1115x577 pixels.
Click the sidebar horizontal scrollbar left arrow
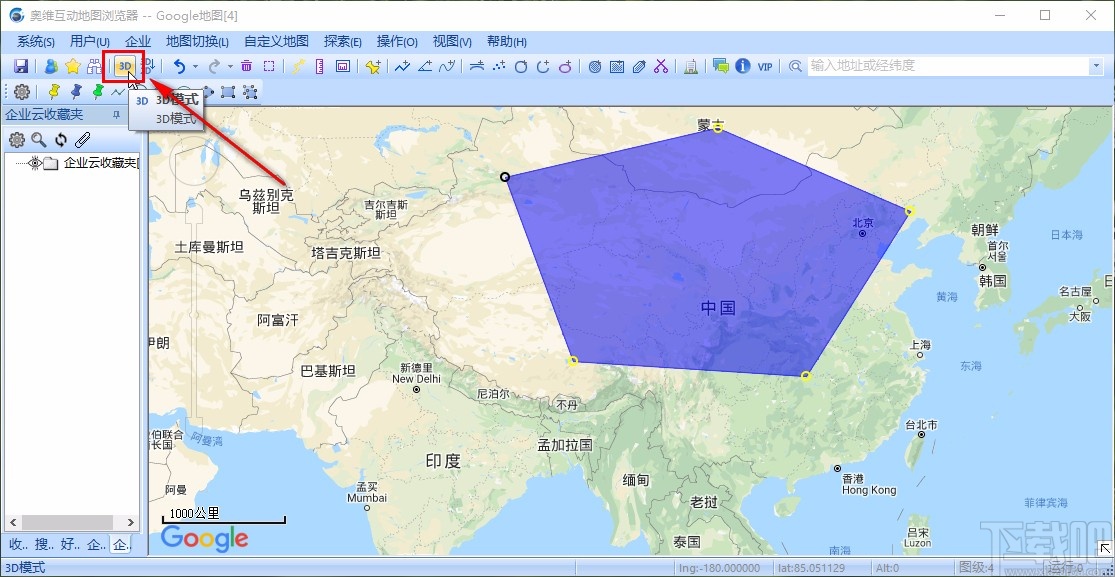point(11,522)
